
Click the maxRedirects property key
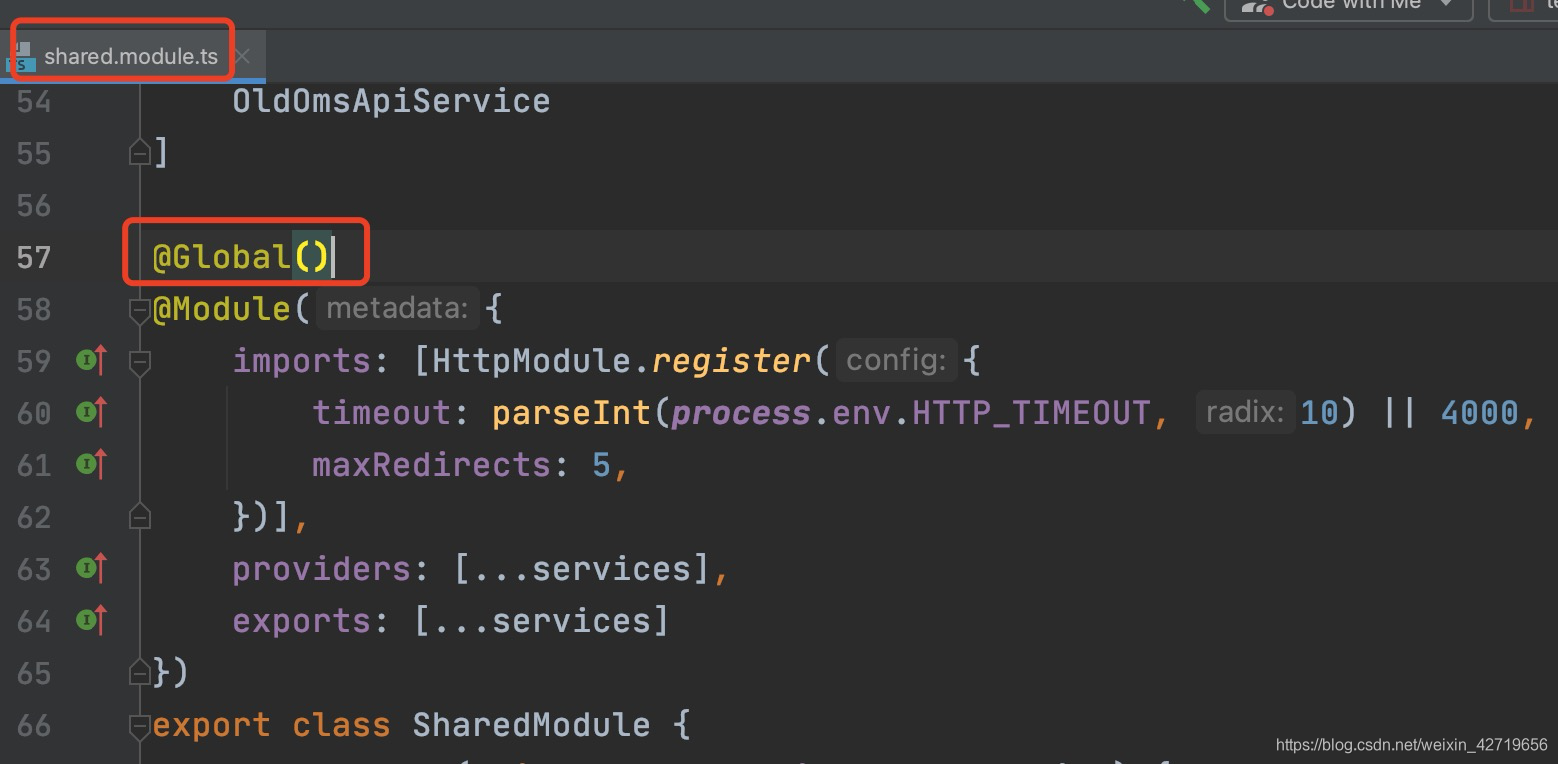431,465
